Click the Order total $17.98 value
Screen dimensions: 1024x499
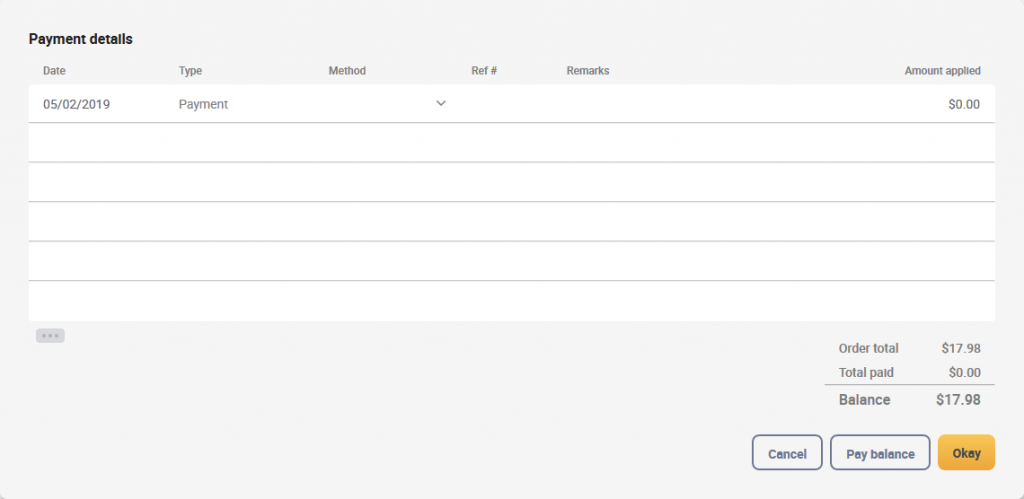pos(961,348)
